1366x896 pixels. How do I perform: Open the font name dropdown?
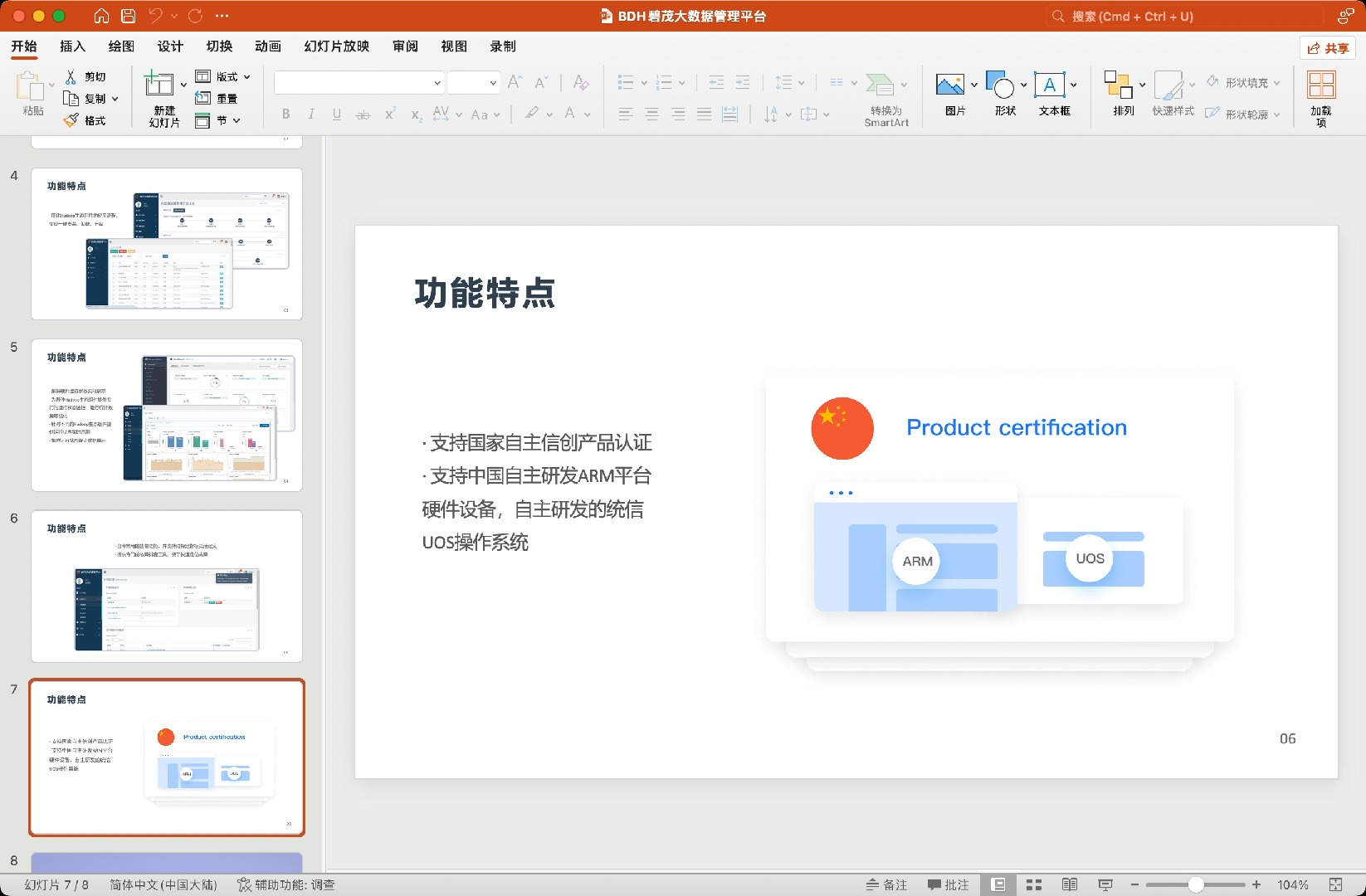(x=437, y=82)
